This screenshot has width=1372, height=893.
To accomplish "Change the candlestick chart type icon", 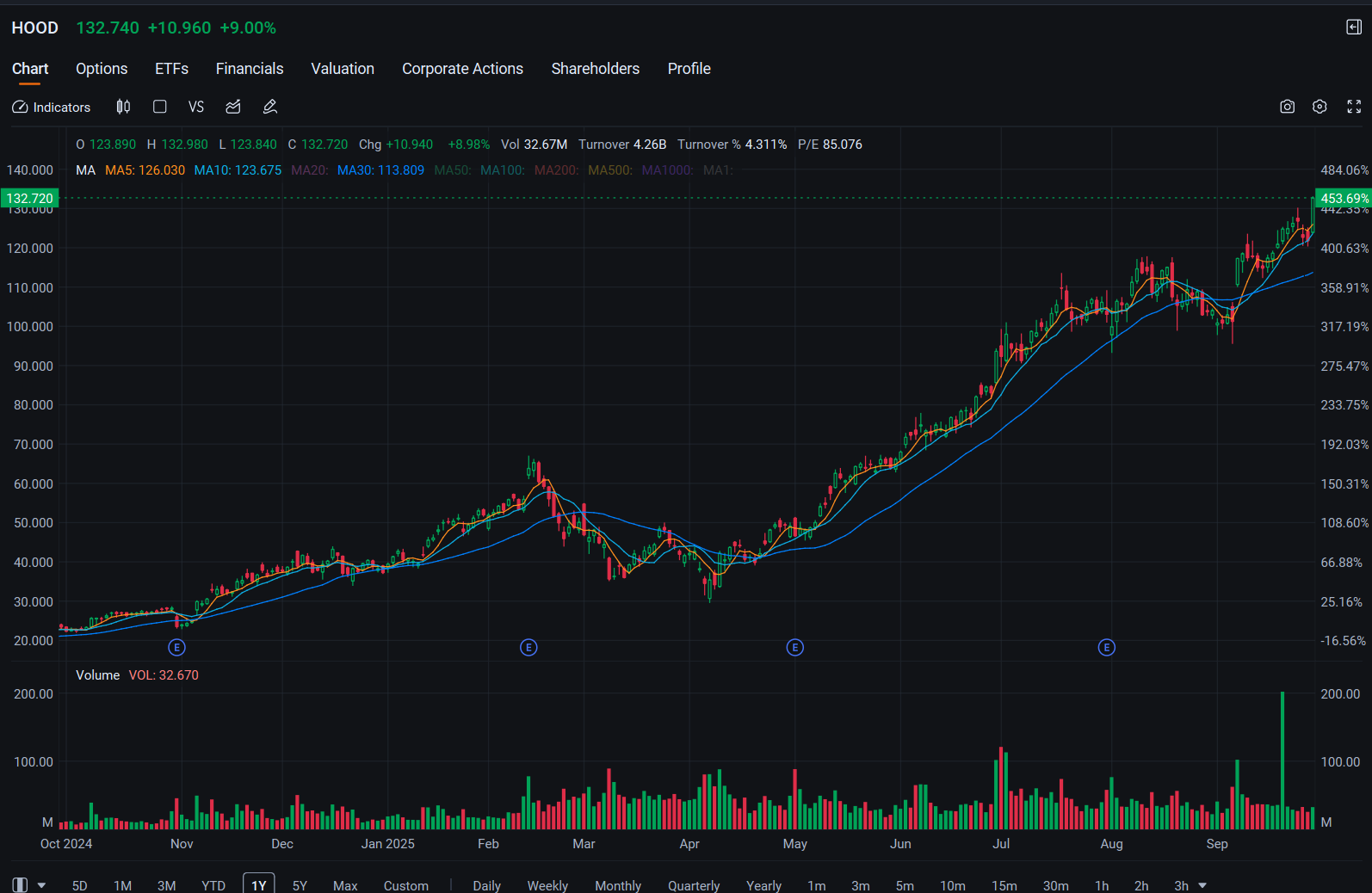I will click(x=123, y=107).
